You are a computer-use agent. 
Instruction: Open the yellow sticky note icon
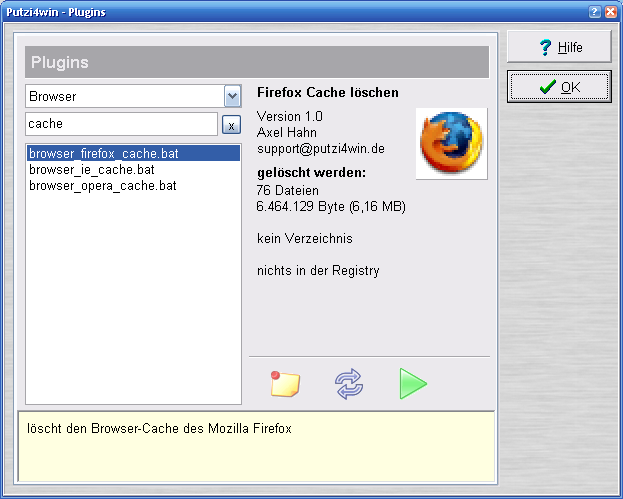point(285,383)
